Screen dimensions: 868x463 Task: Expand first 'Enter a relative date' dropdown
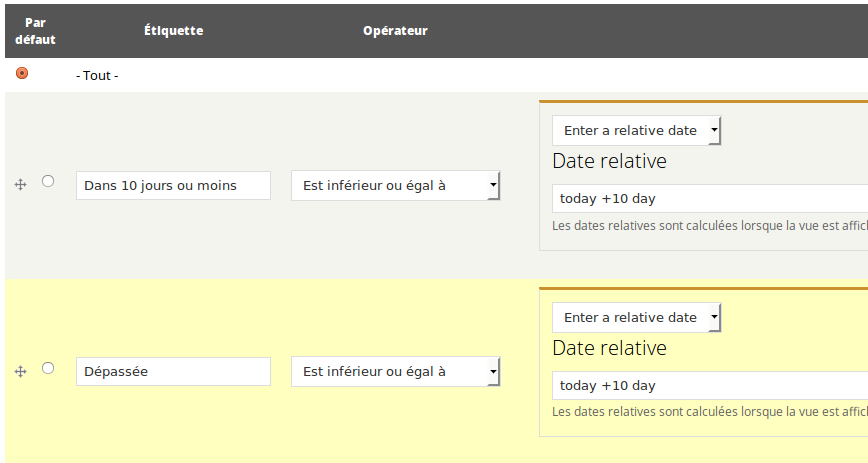pos(637,131)
